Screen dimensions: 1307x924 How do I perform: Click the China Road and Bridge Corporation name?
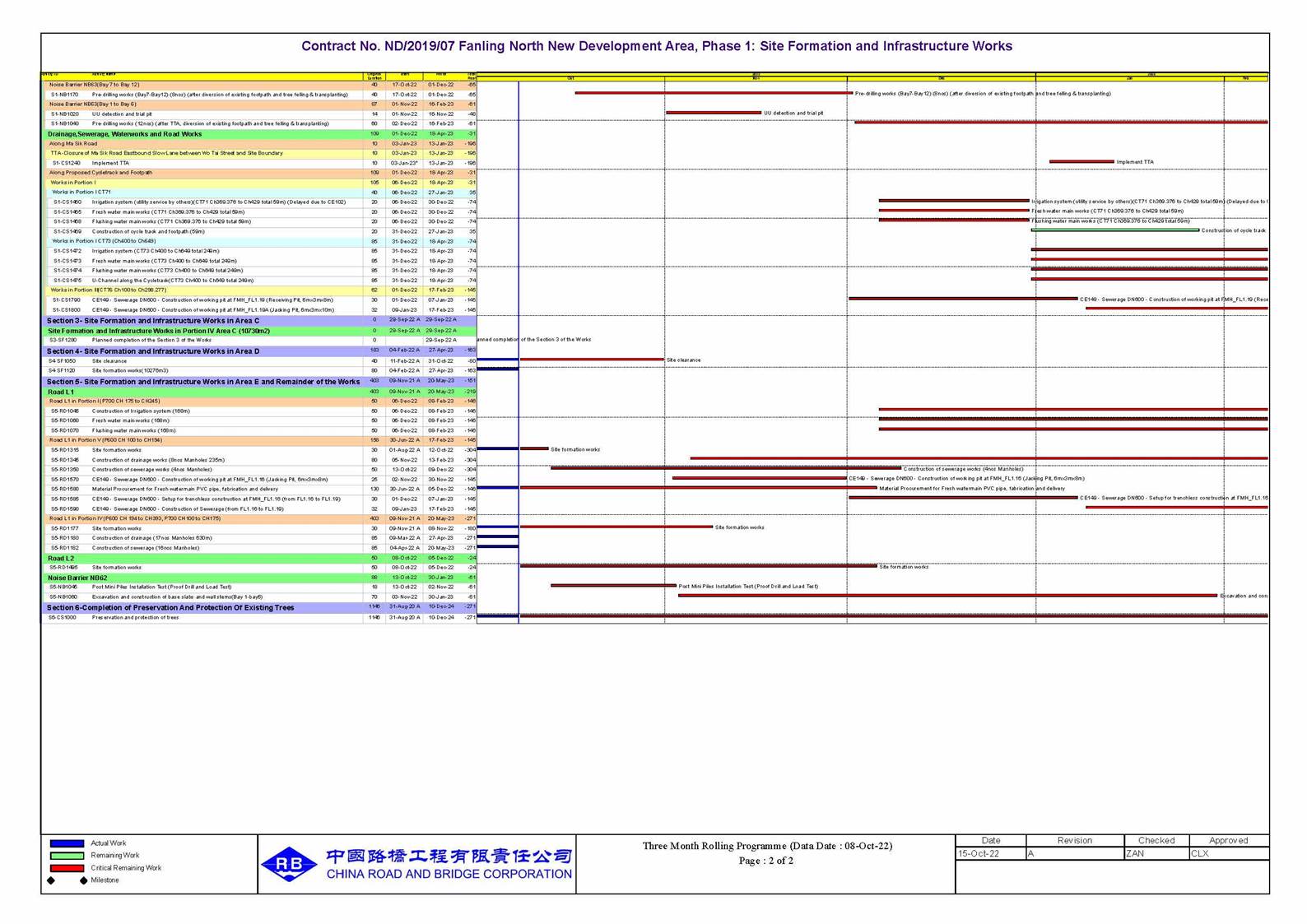pyautogui.click(x=449, y=874)
